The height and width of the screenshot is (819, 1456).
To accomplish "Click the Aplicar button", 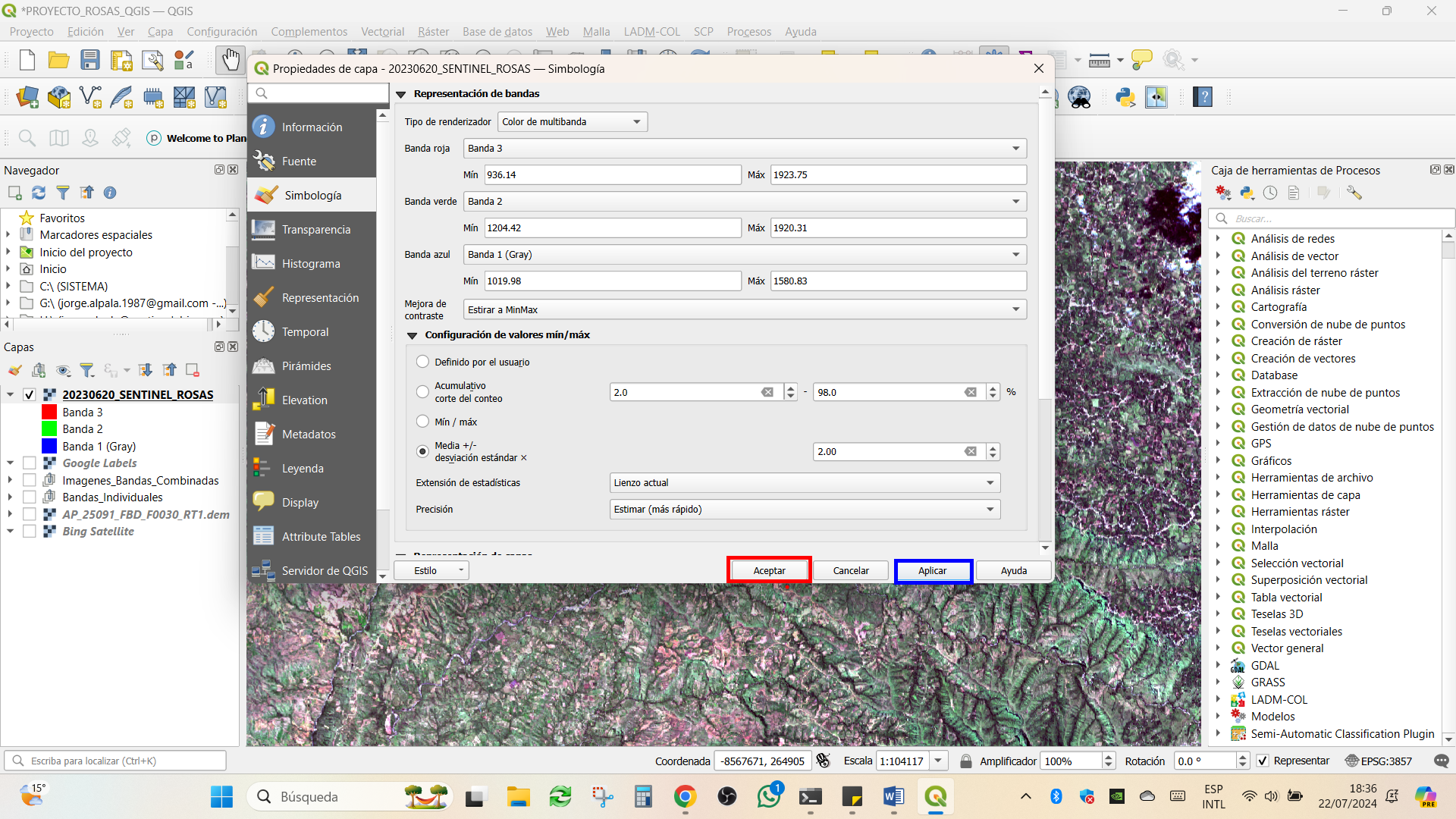I will (933, 570).
